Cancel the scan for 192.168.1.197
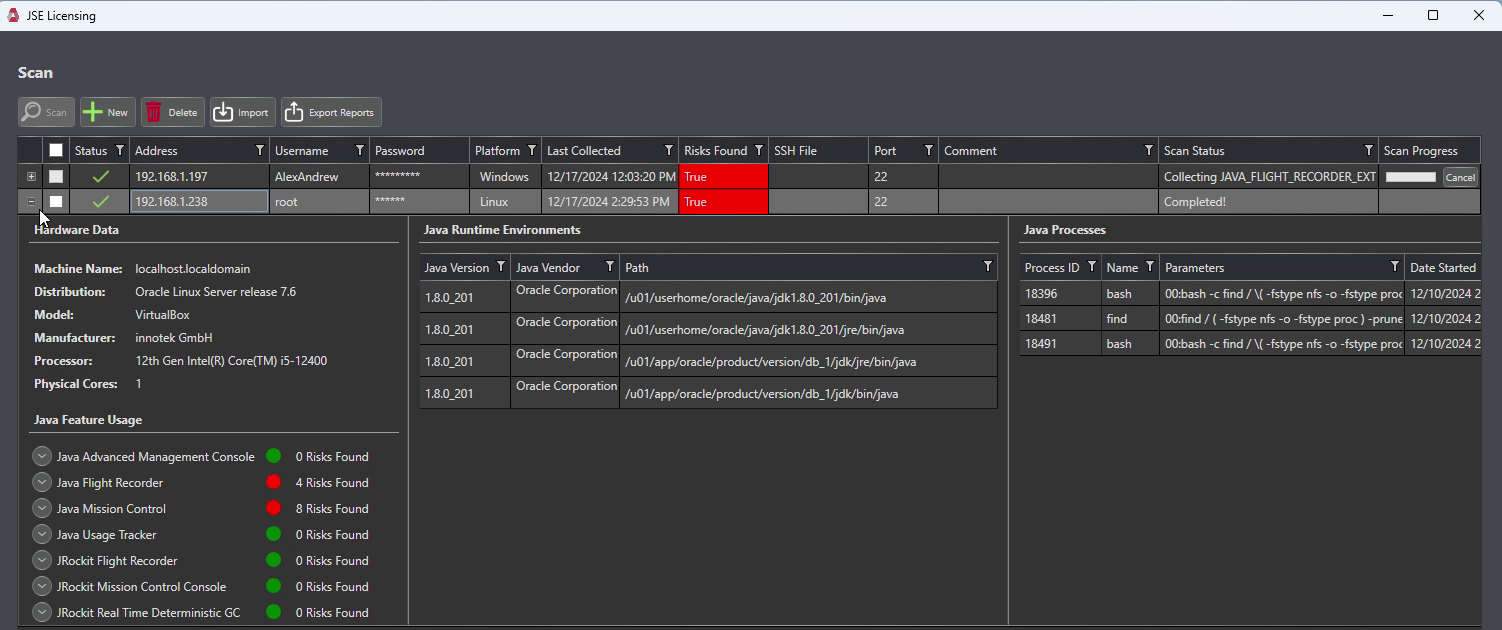This screenshot has width=1502, height=630. (x=1460, y=177)
